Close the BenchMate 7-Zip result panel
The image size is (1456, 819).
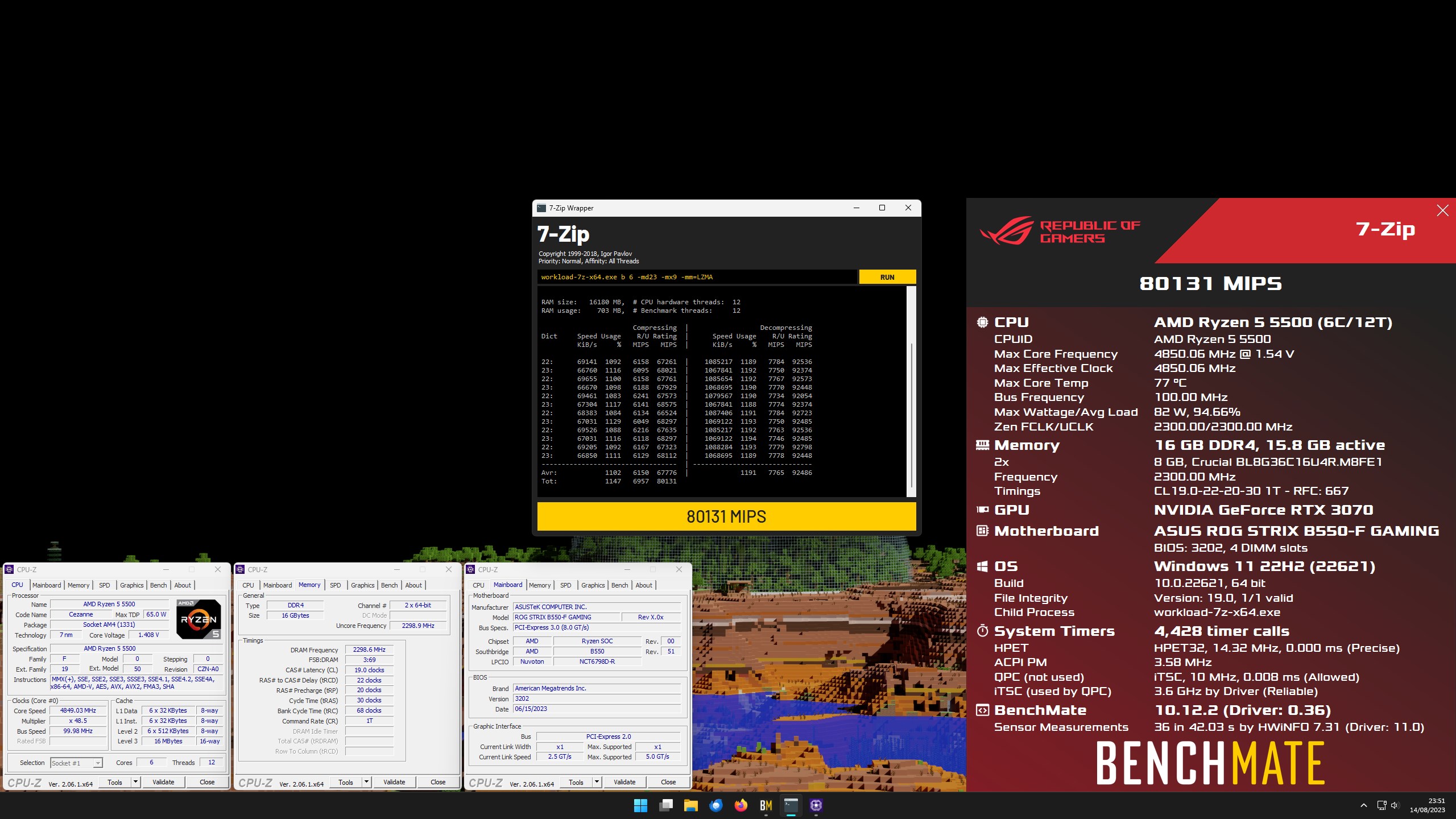[1442, 210]
